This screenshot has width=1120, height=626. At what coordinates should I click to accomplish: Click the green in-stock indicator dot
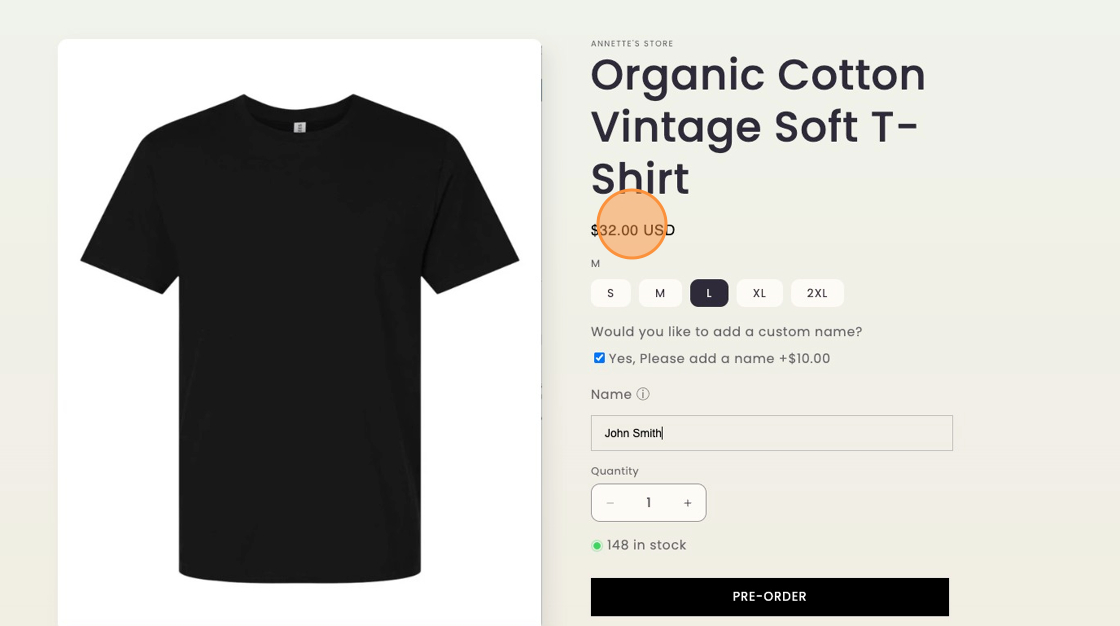[597, 546]
